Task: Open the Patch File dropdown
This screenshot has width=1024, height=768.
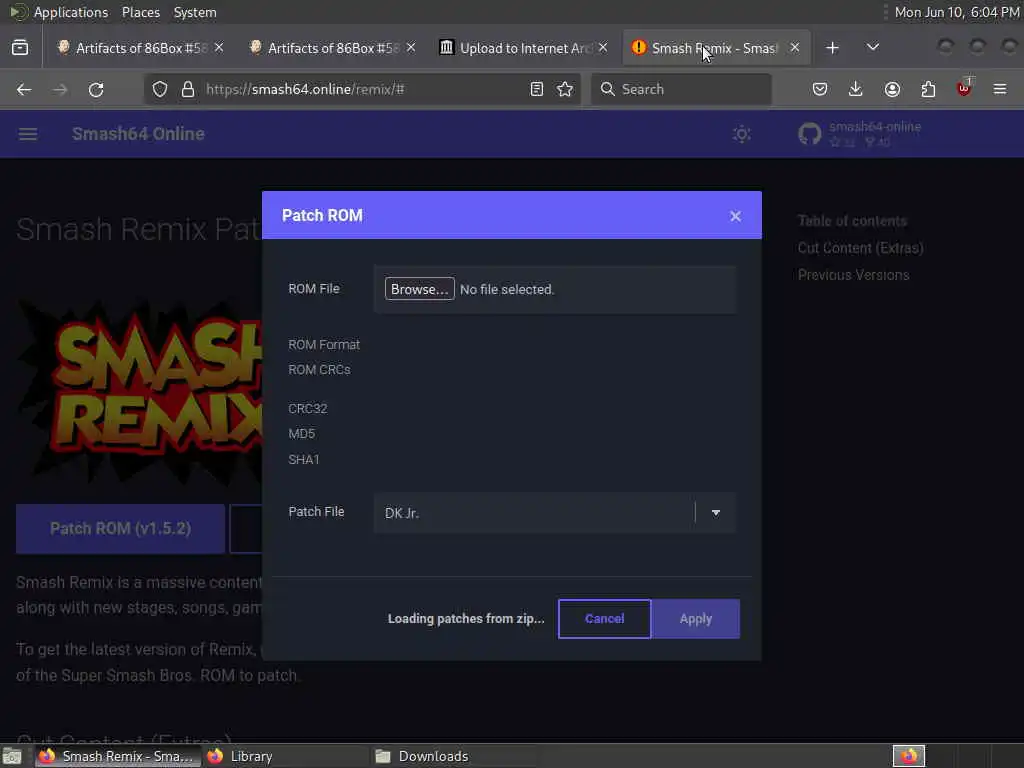Action: tap(716, 513)
